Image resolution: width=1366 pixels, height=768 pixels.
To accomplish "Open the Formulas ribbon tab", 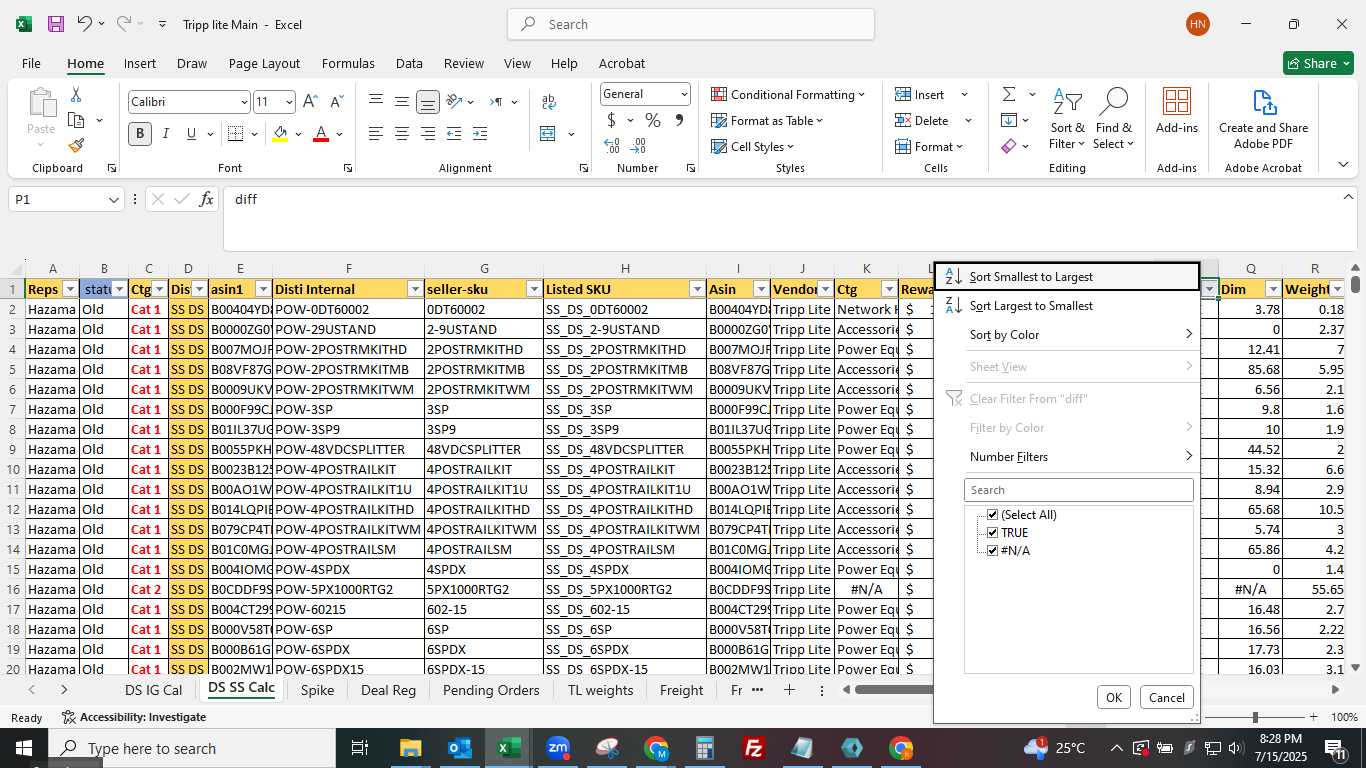I will (348, 63).
